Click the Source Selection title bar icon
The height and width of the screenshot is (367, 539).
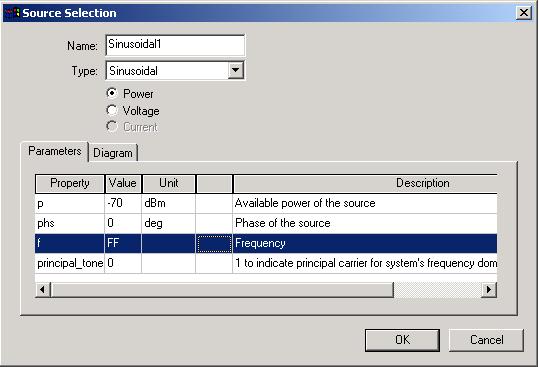(12, 13)
